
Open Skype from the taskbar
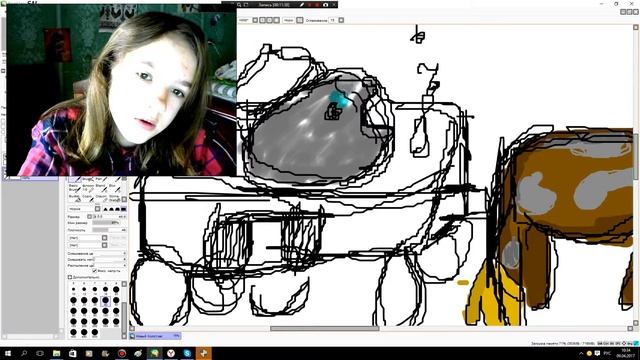(x=187, y=353)
